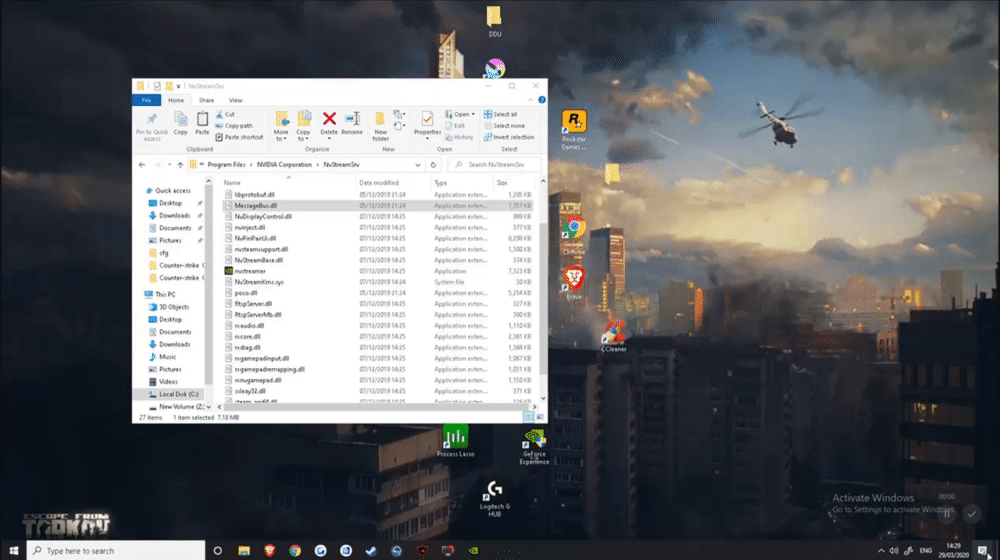Click the Search NvStreamSrv input box
This screenshot has width=1000, height=560.
tap(497, 165)
